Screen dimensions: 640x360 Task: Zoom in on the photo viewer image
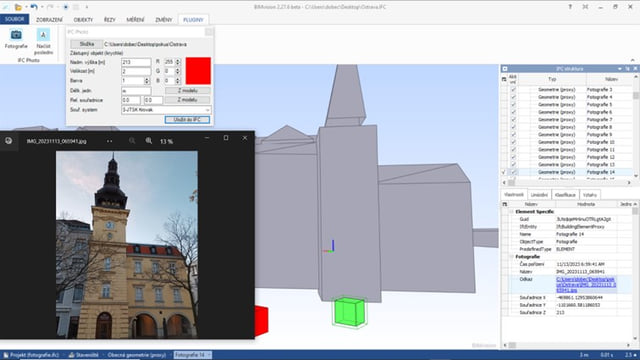[149, 141]
